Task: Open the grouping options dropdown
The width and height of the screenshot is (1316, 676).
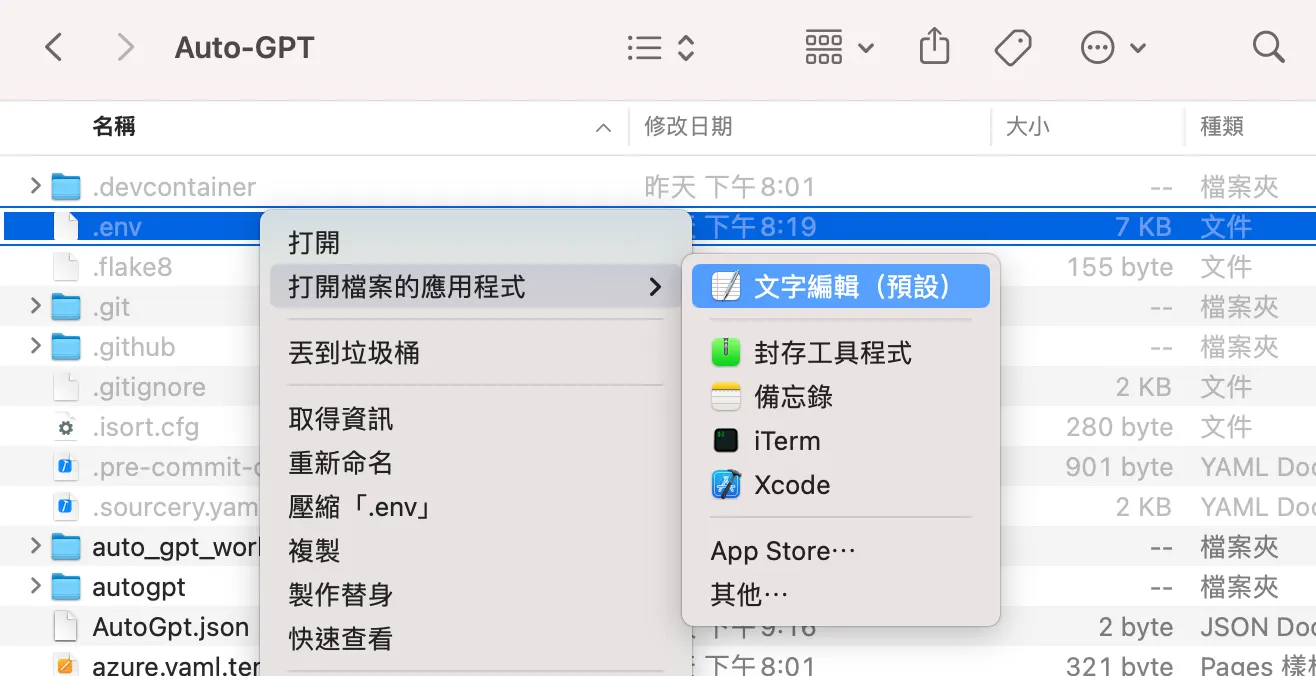Action: click(839, 47)
